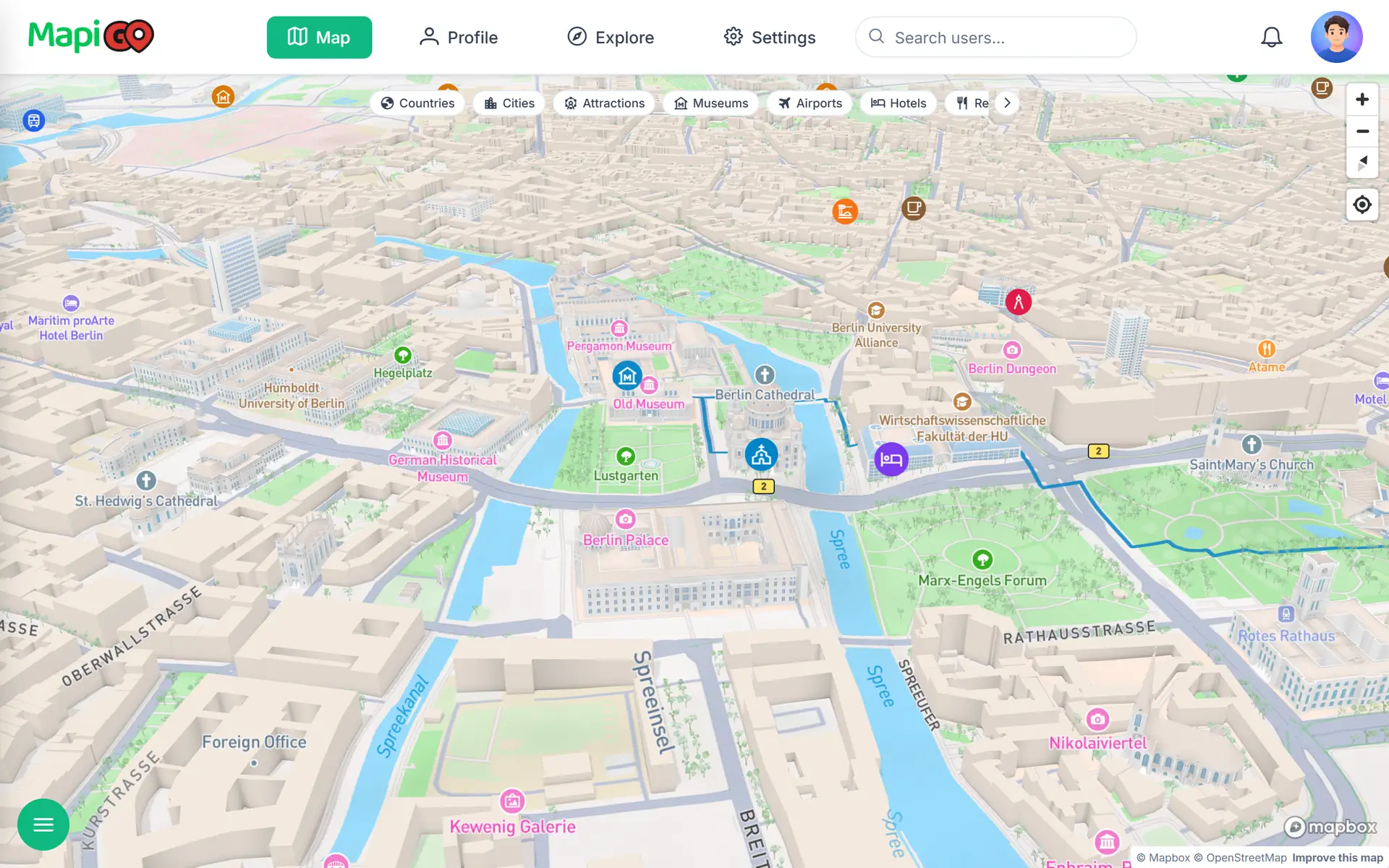Zoom in using the plus button
The image size is (1389, 868).
pyautogui.click(x=1362, y=99)
